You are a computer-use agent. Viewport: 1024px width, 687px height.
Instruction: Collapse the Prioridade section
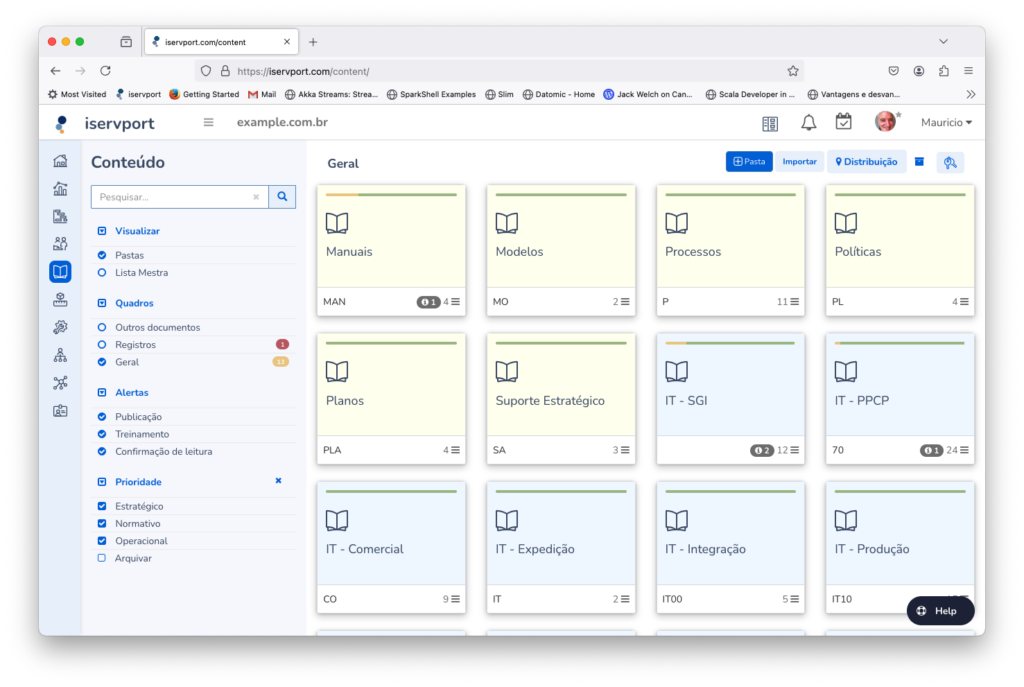(x=102, y=482)
